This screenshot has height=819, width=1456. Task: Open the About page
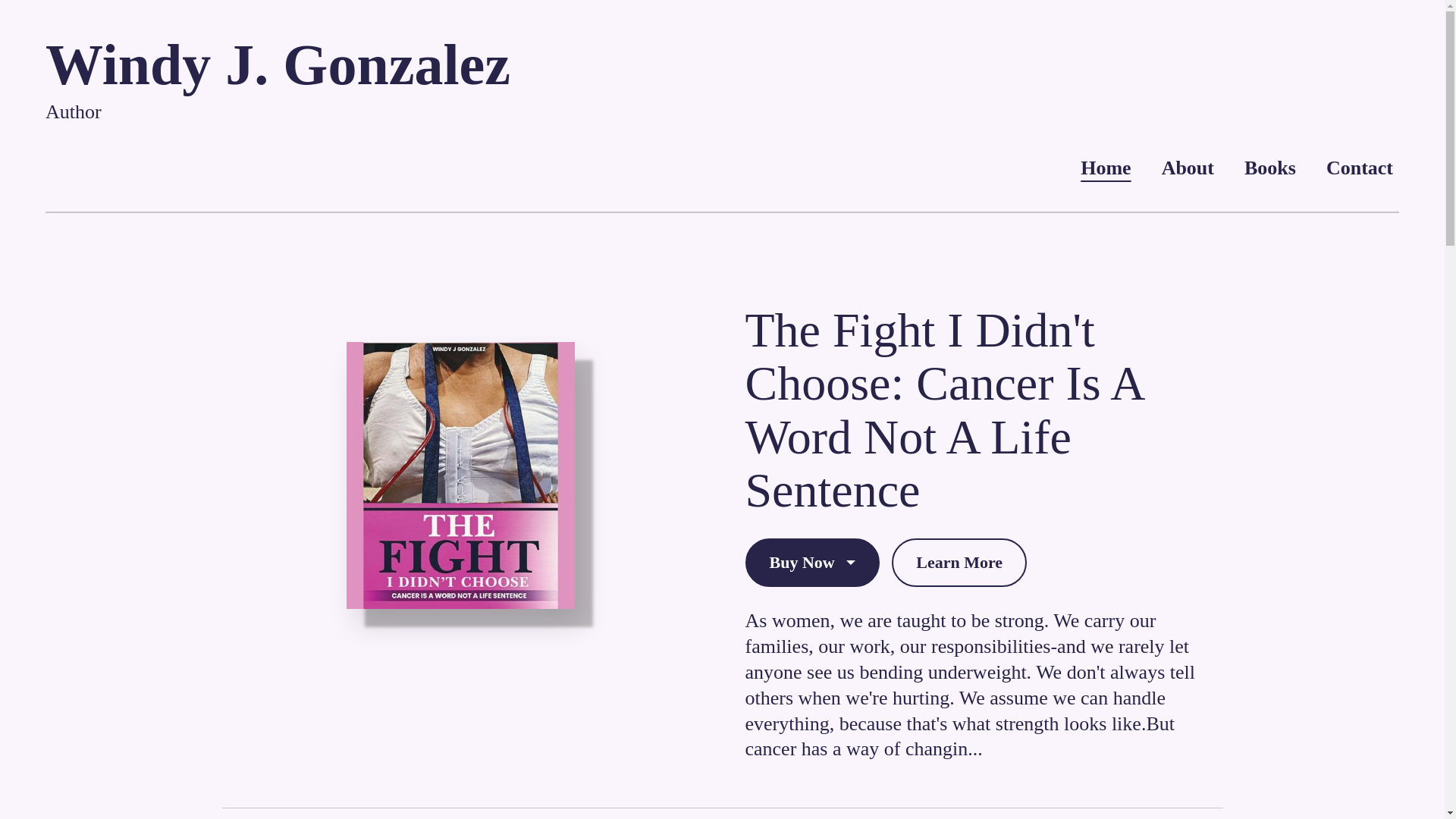[1187, 168]
